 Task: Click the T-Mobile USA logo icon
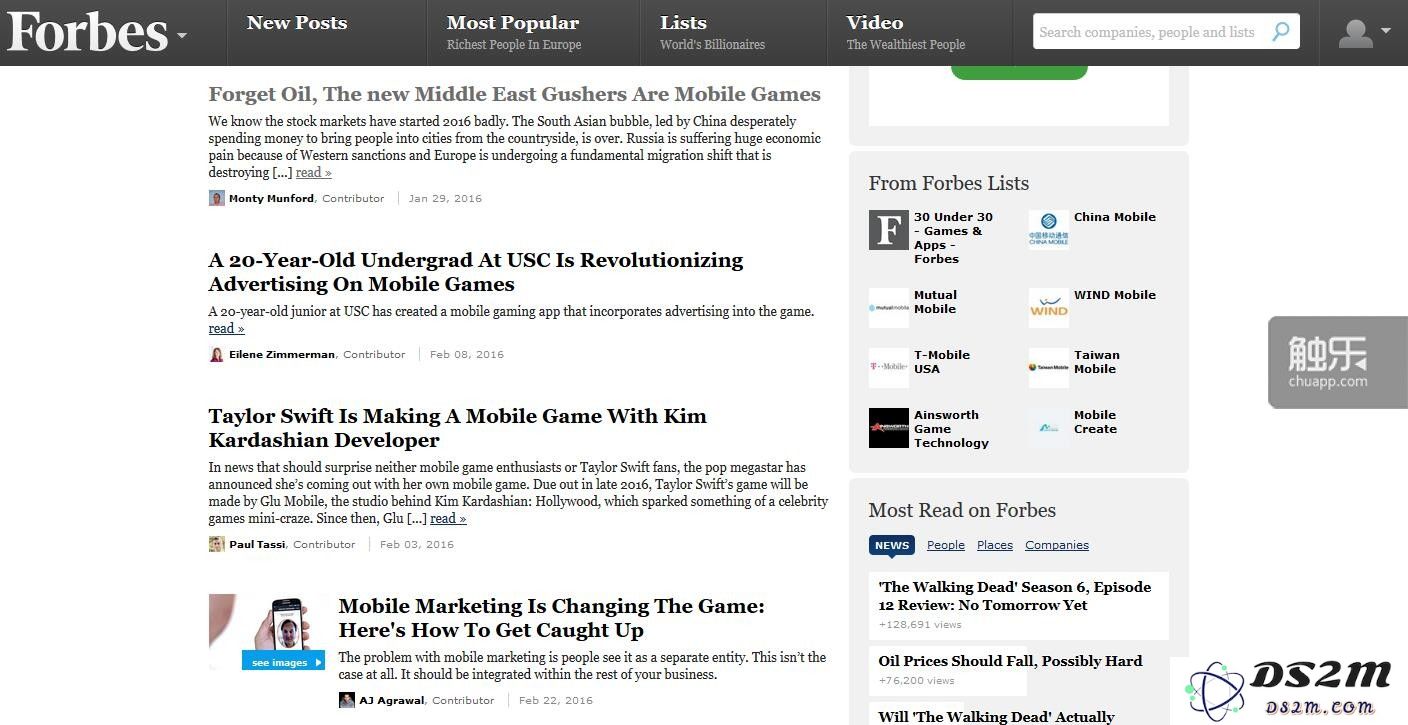(888, 368)
